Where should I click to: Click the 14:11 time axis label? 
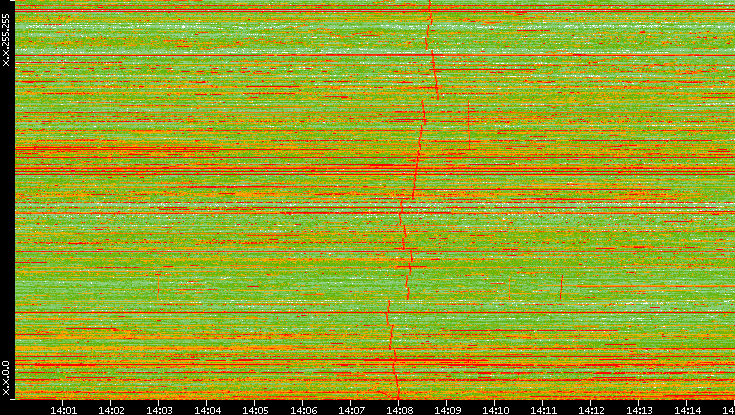coord(543,410)
